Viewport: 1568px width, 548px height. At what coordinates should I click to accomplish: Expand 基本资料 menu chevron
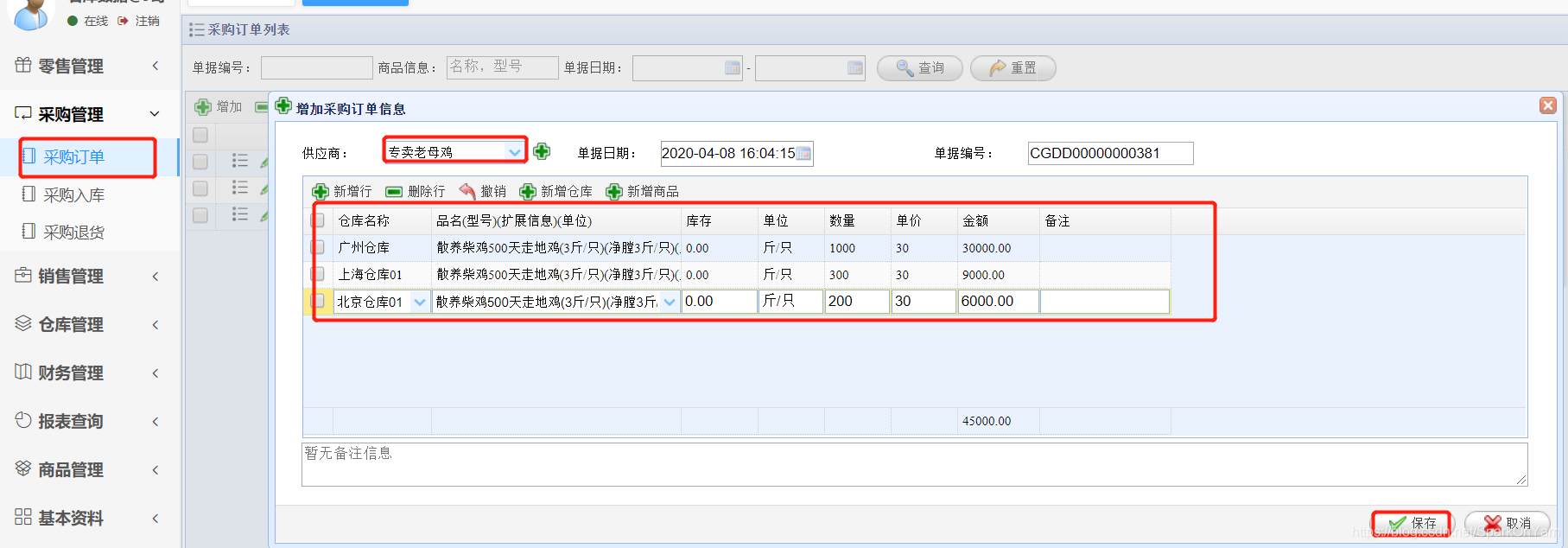(x=156, y=519)
